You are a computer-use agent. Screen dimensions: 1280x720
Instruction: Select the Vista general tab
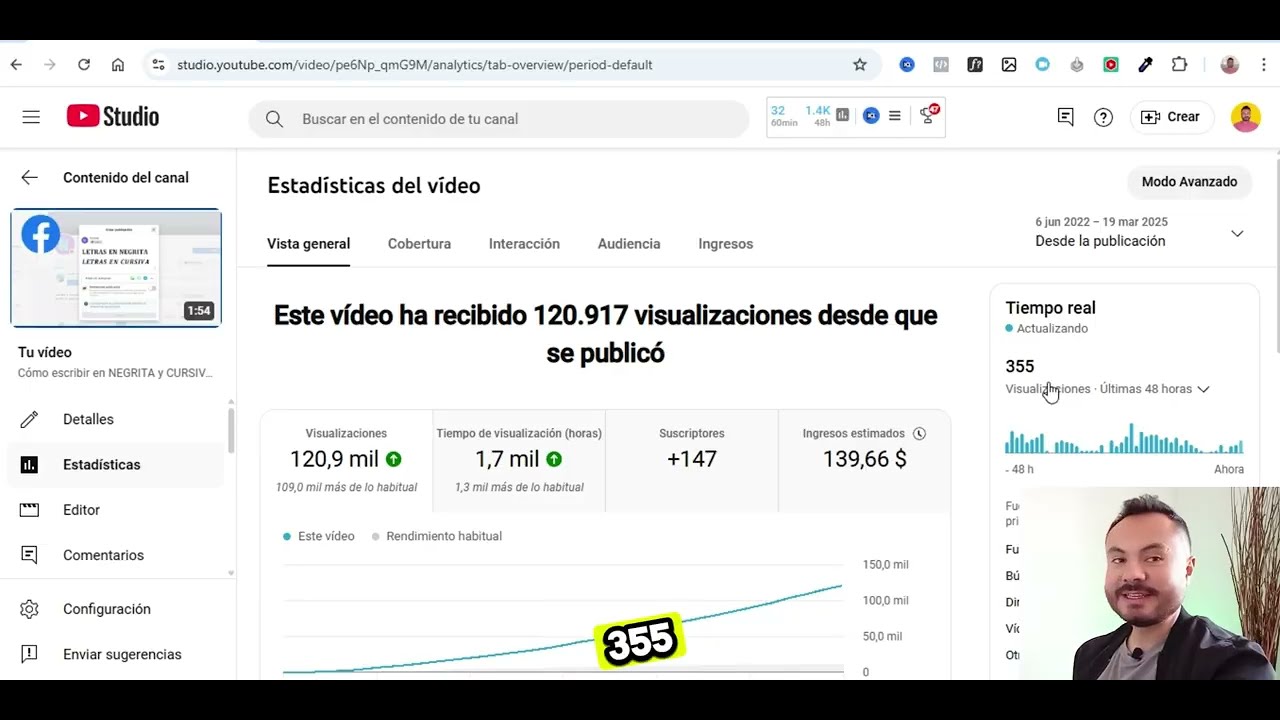click(308, 244)
